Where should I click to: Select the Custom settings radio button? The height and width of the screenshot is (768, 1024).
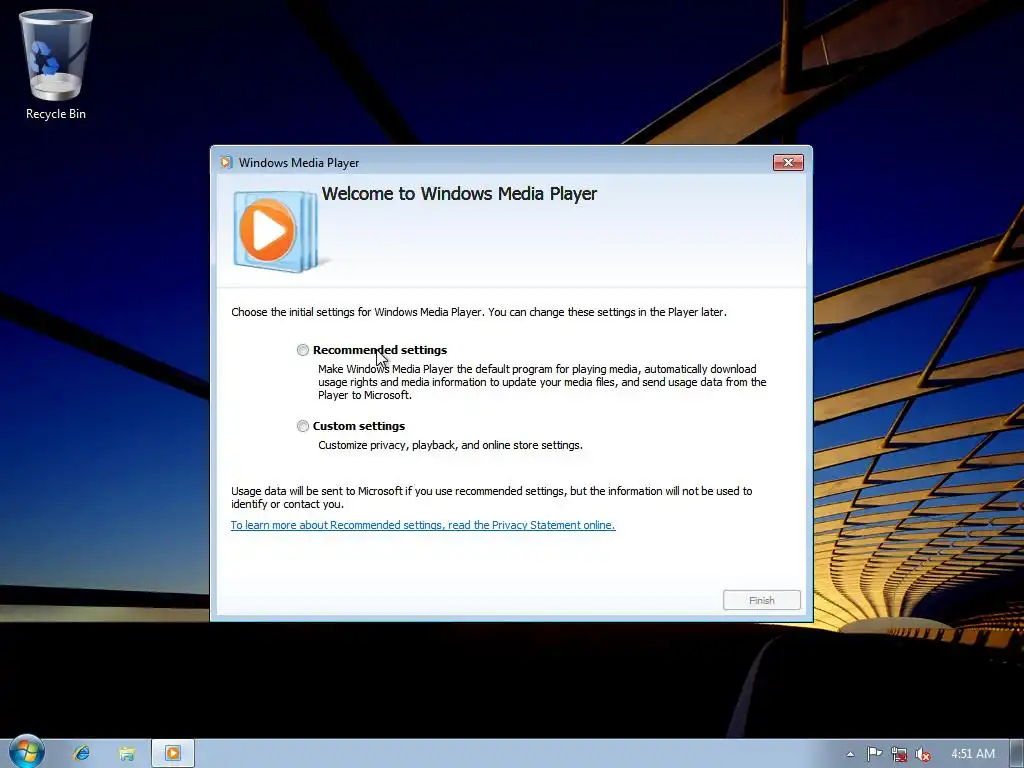303,426
